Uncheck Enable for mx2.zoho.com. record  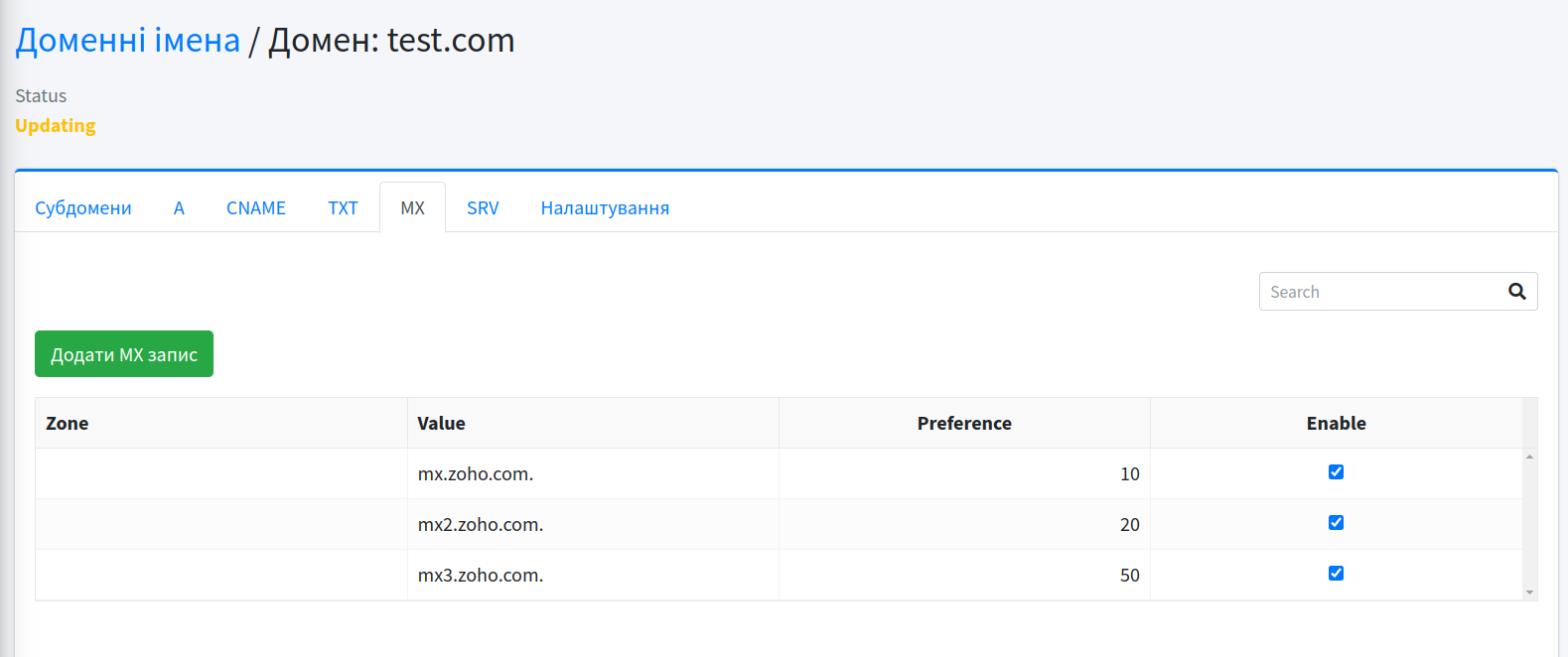click(x=1336, y=523)
